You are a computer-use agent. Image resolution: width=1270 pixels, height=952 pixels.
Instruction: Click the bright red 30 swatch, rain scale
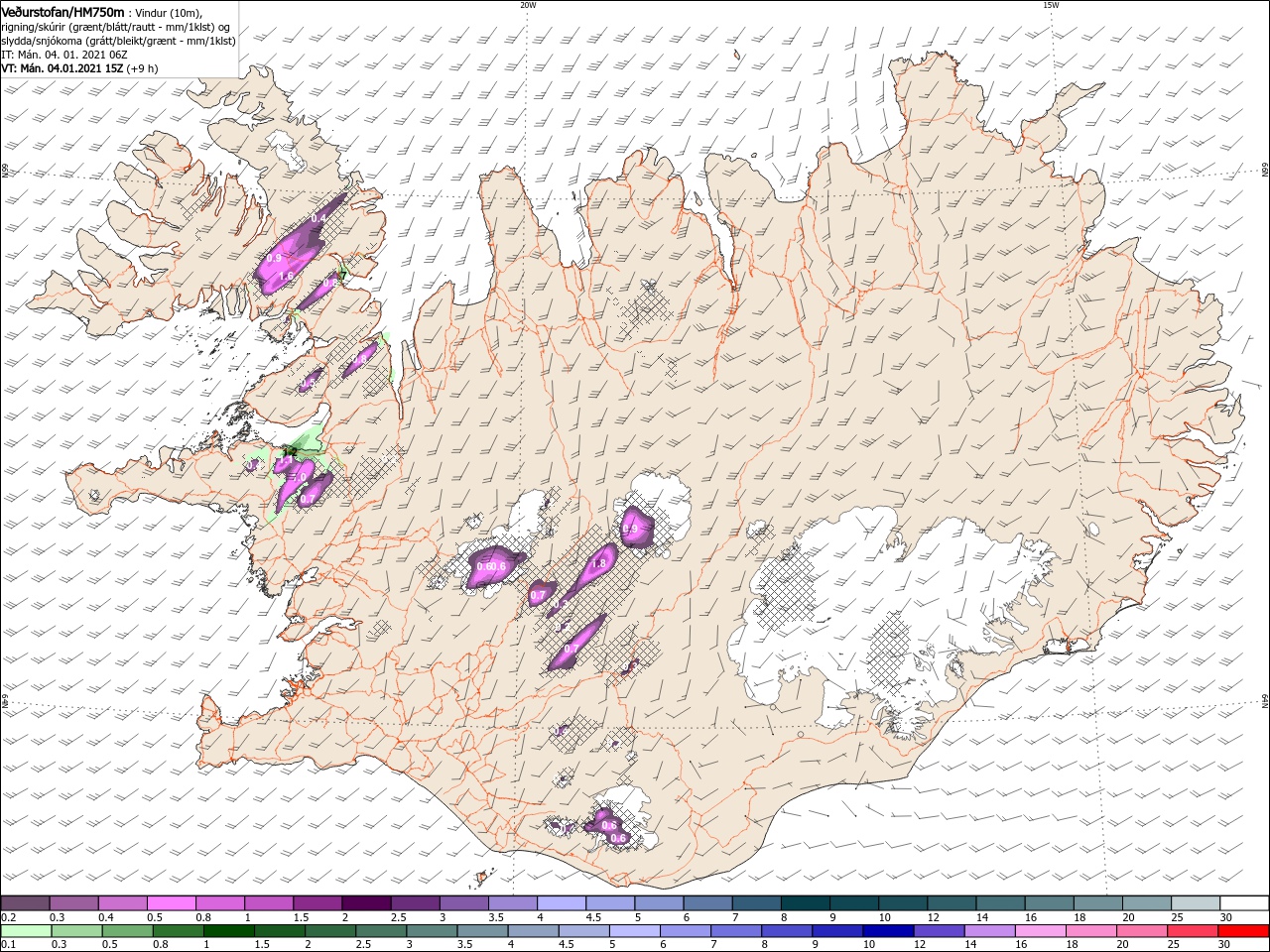(1244, 931)
